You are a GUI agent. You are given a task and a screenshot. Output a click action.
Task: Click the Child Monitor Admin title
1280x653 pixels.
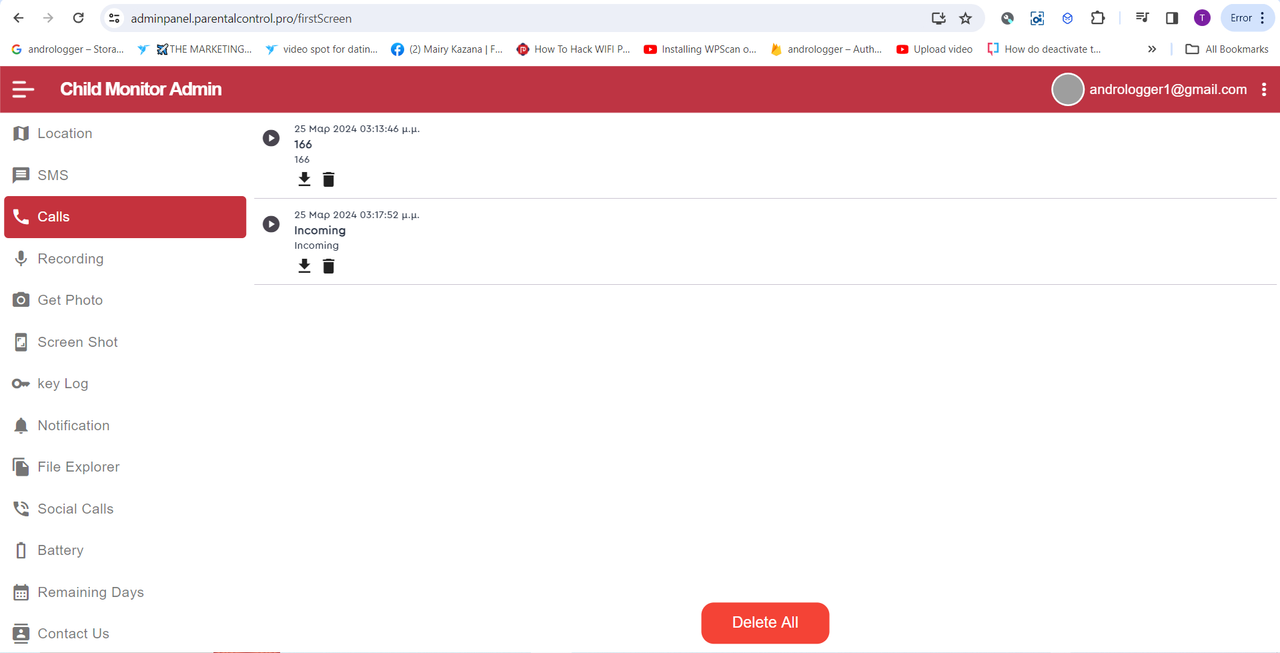click(x=141, y=89)
